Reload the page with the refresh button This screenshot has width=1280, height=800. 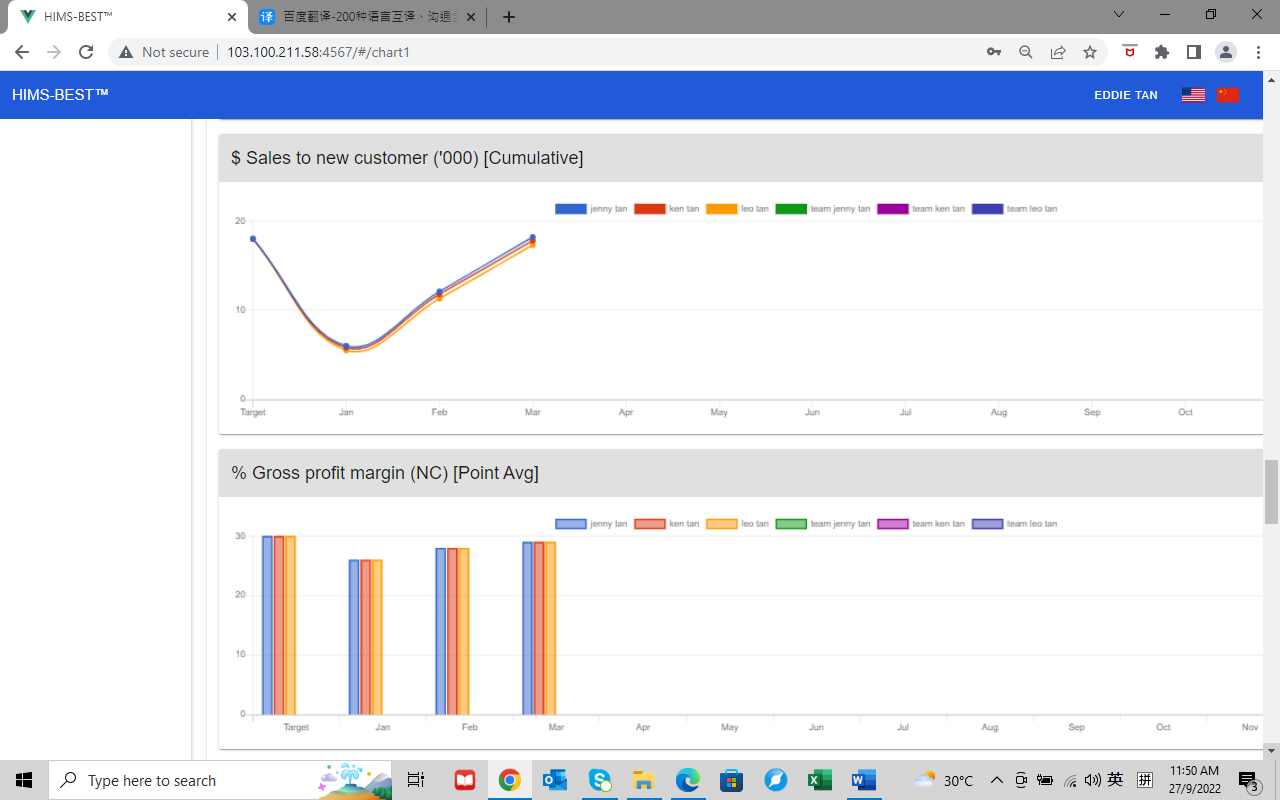coord(86,52)
